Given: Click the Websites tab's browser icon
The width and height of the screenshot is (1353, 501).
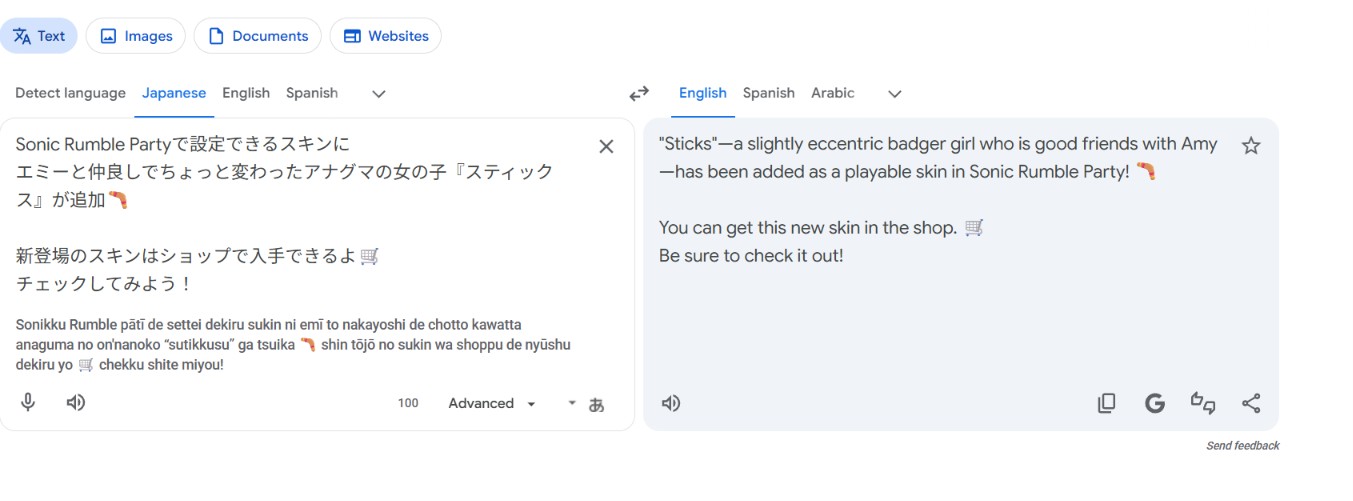Looking at the screenshot, I should point(352,36).
